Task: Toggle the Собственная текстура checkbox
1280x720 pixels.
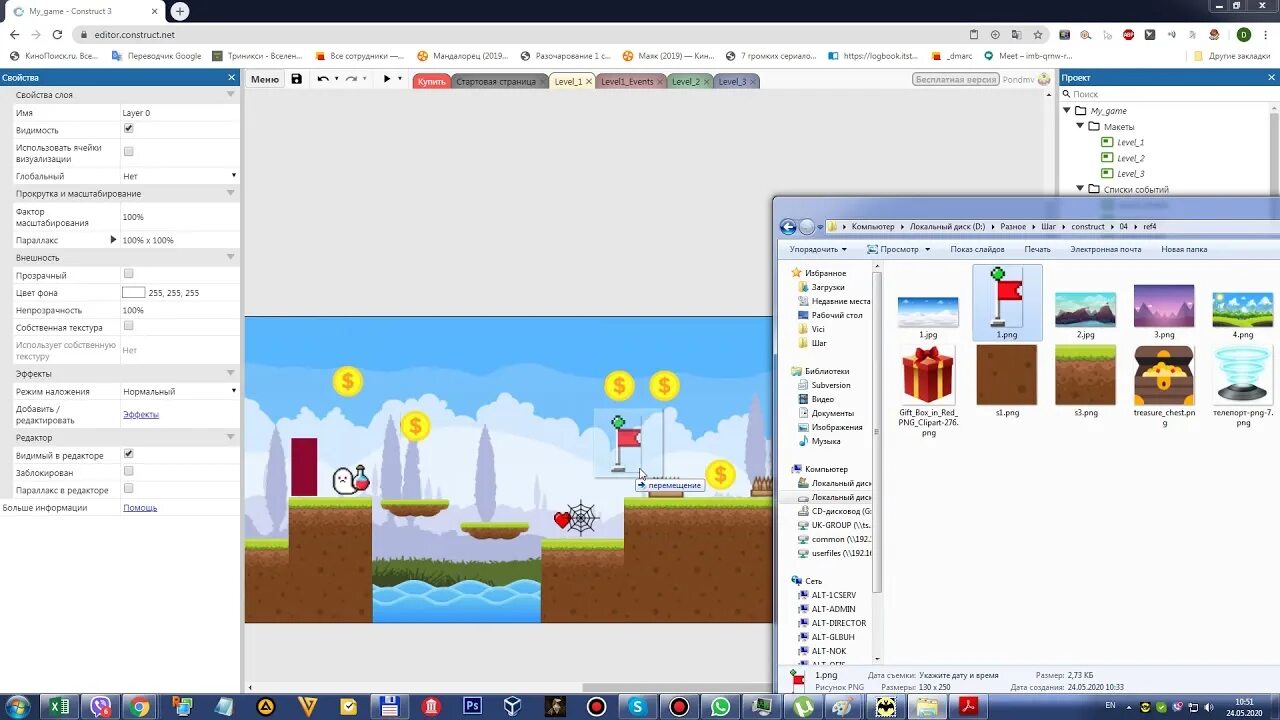Action: pos(128,326)
